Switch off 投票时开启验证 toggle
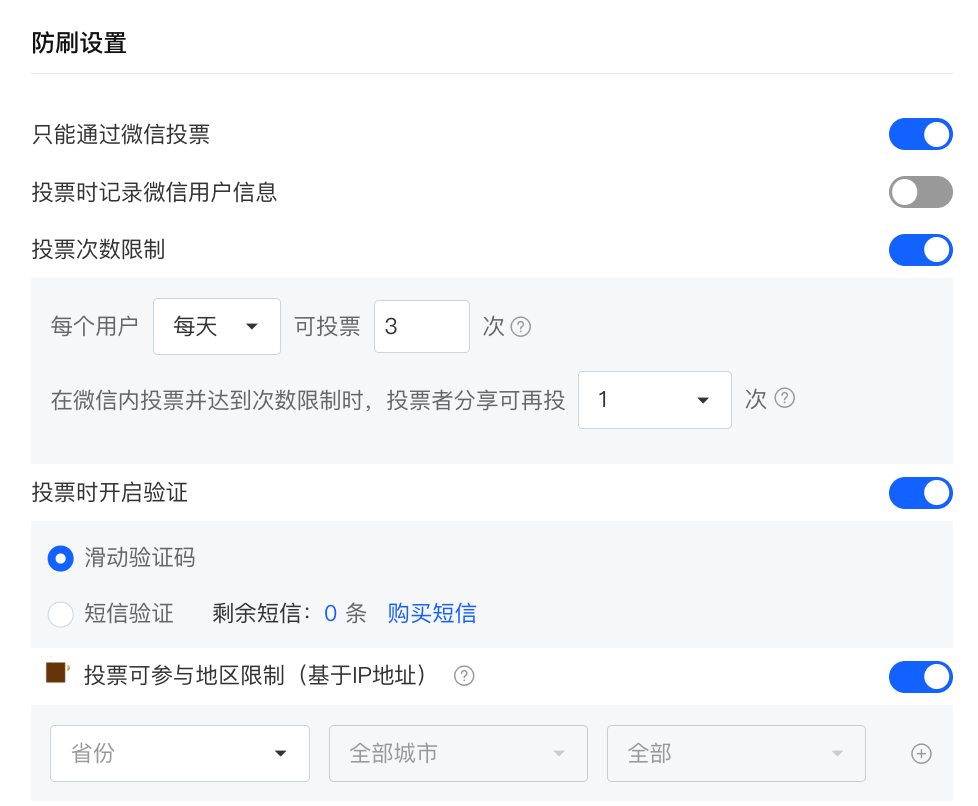Image resolution: width=978 pixels, height=806 pixels. [x=920, y=493]
